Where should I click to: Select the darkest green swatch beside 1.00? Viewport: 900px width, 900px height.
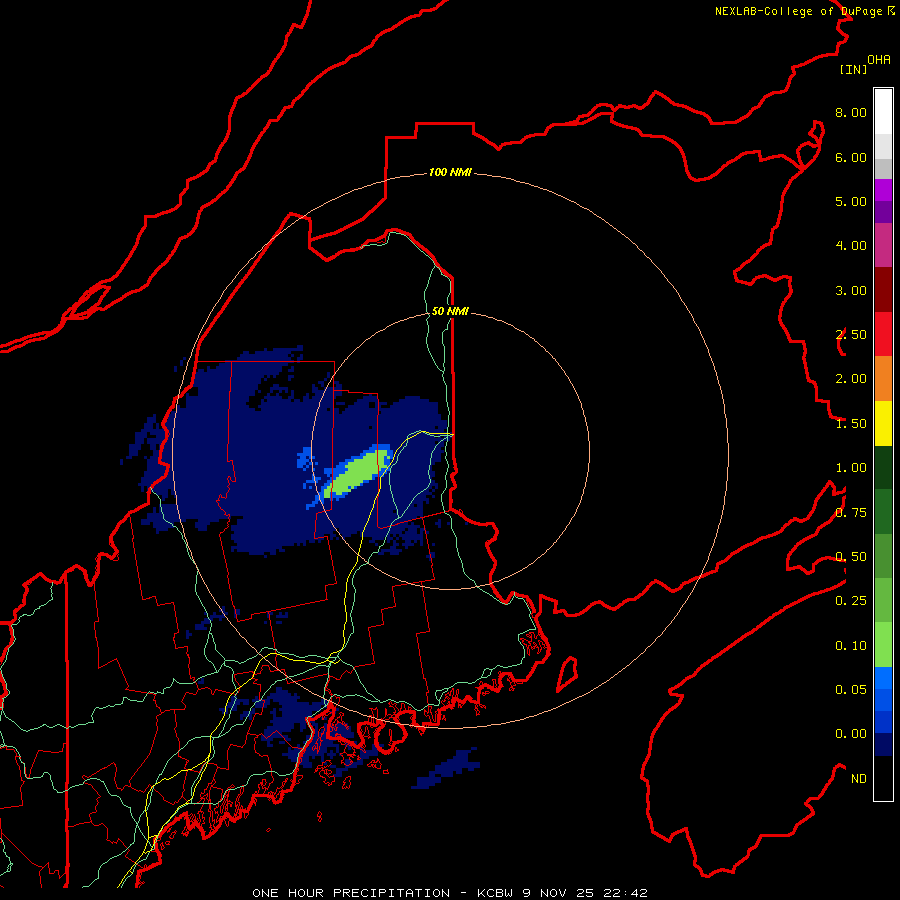pos(883,467)
